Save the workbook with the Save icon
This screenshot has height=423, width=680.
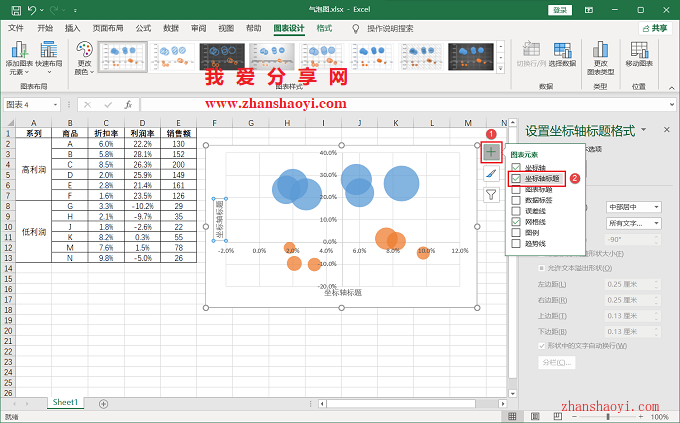coord(16,10)
